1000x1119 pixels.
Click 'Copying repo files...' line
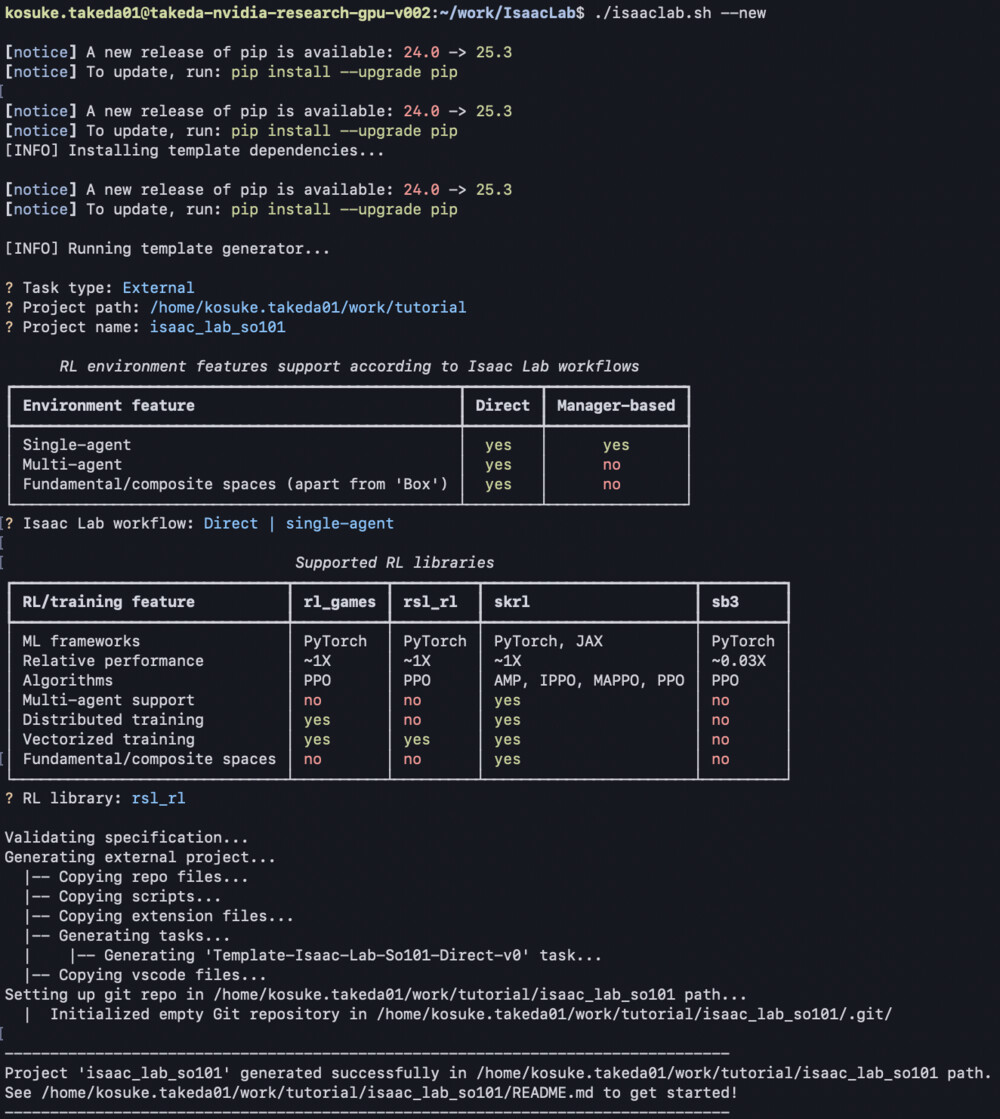(x=153, y=876)
